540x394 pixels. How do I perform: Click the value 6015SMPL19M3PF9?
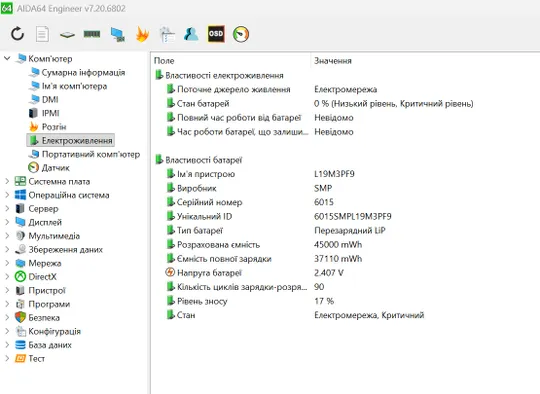tap(353, 216)
